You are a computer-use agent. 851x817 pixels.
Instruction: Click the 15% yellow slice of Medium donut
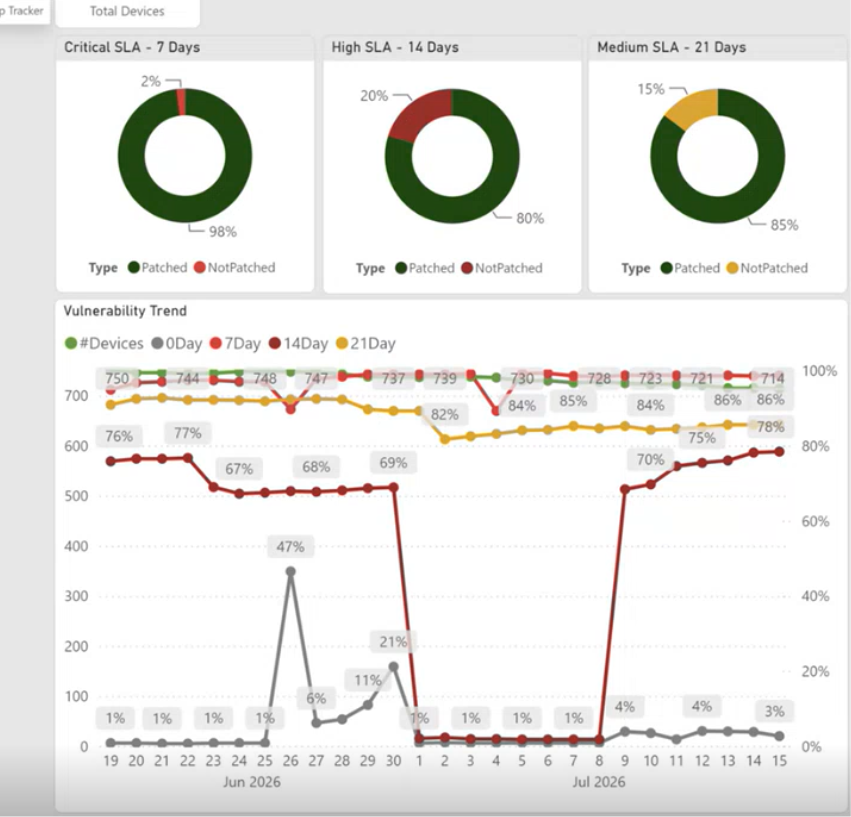point(693,108)
